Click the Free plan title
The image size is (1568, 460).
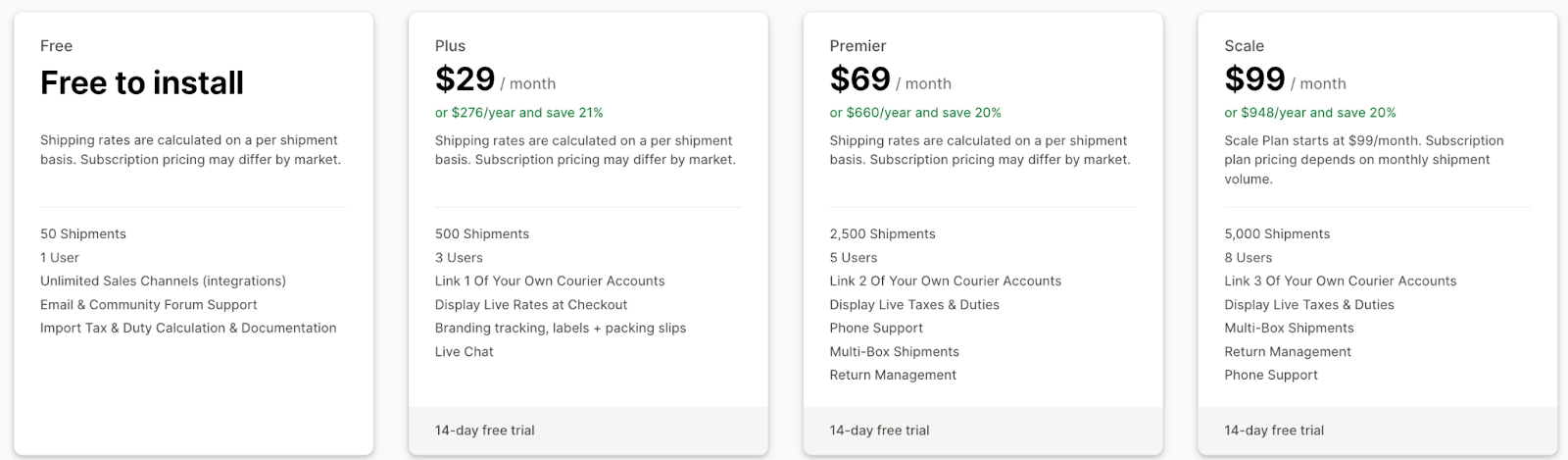[56, 46]
